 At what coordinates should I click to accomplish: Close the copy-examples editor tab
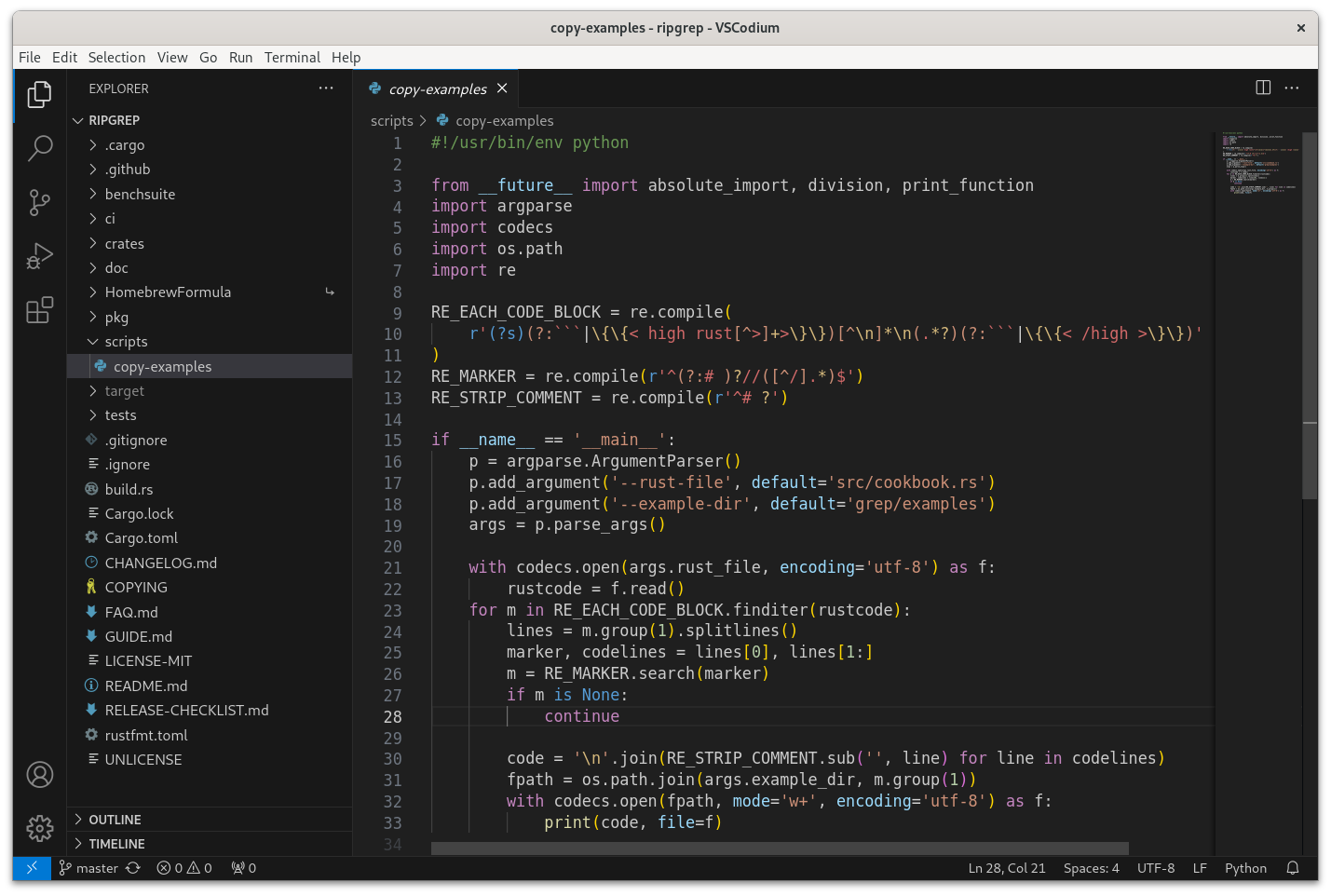(502, 88)
